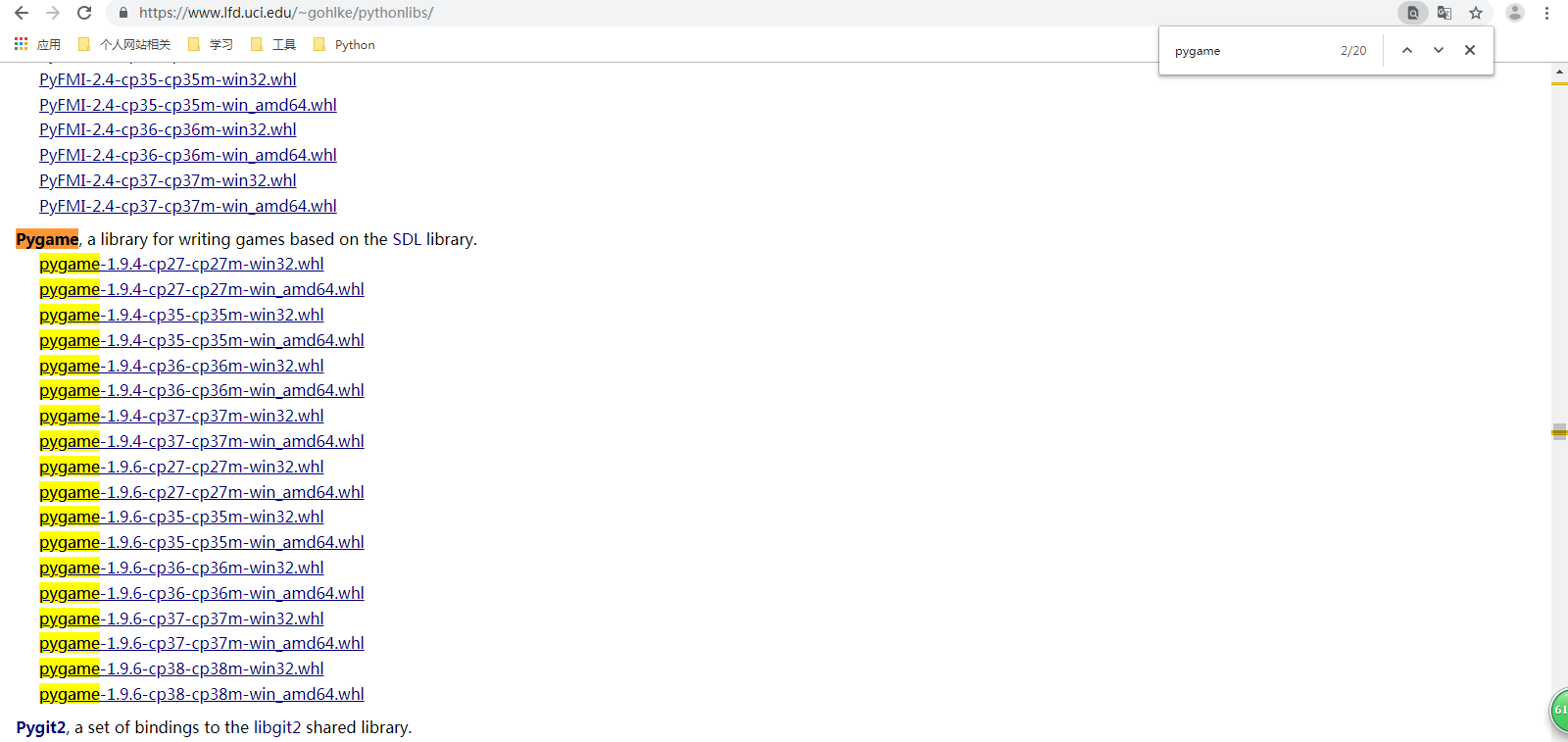
Task: Open PyFMI-2.4-cp35-cp35m-win32.whl link
Action: click(168, 79)
